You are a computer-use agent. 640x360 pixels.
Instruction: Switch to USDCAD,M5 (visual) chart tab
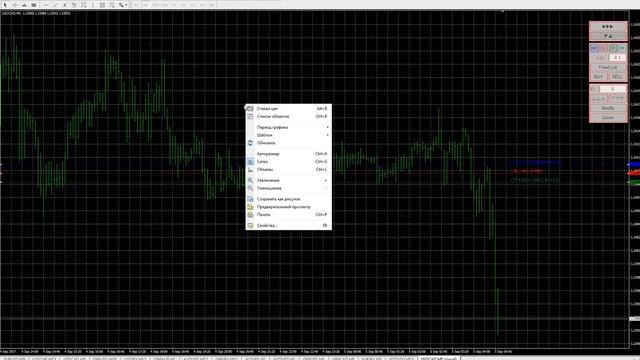coord(439,358)
